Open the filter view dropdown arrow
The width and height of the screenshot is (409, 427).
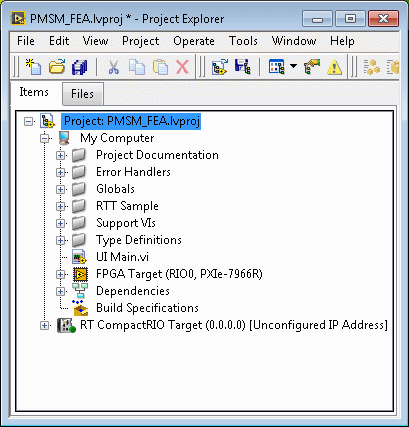coord(293,66)
